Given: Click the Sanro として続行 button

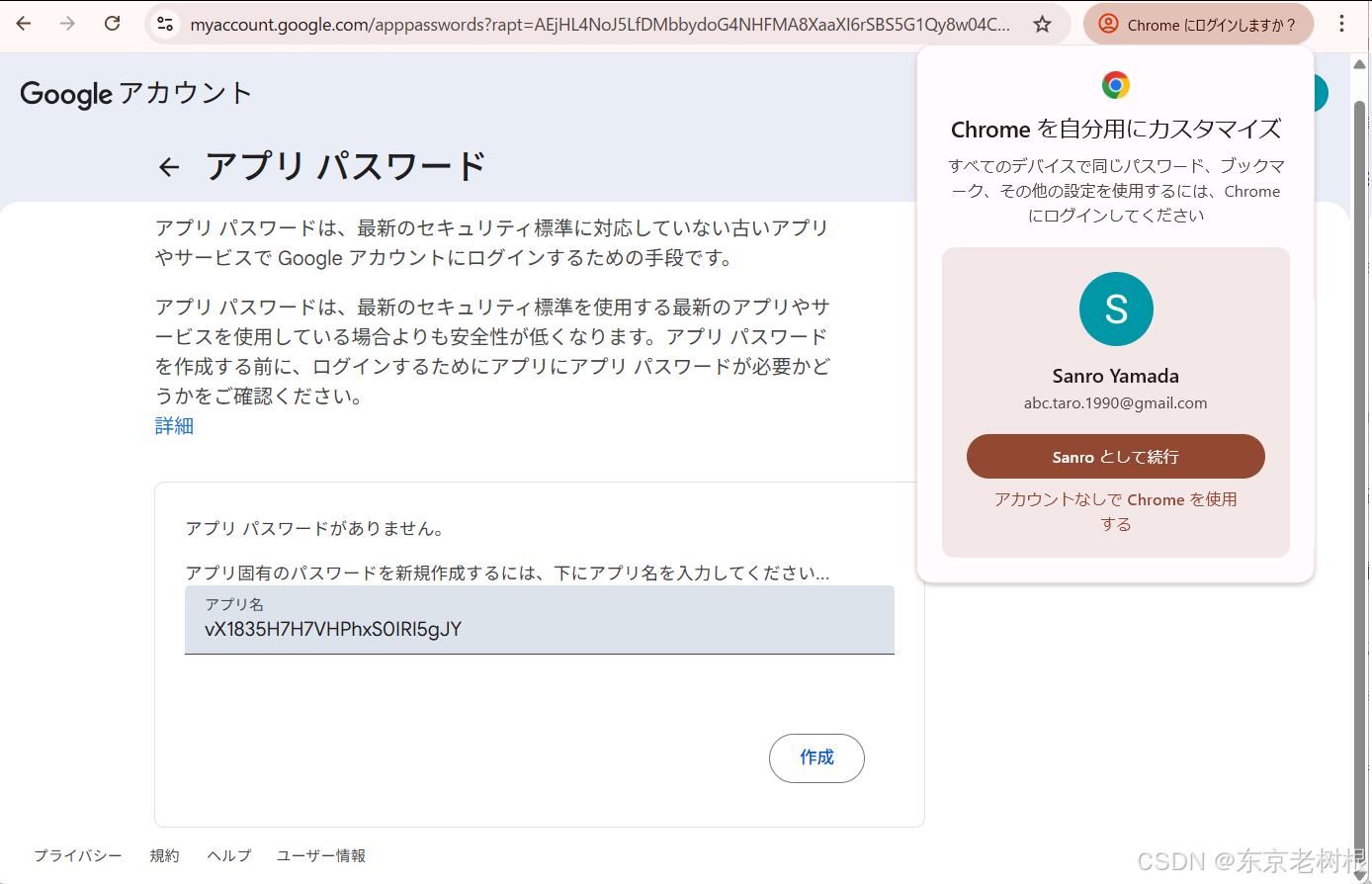Looking at the screenshot, I should 1115,457.
